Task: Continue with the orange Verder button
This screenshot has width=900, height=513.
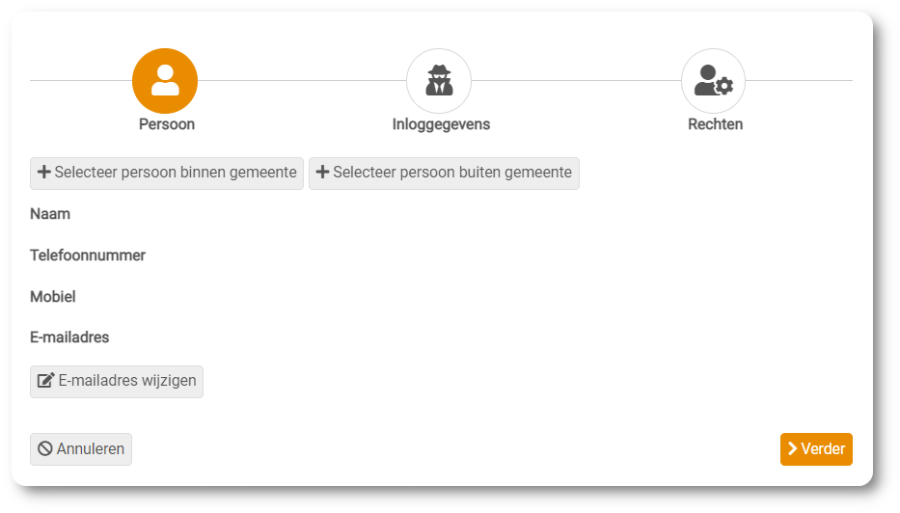Action: (816, 449)
